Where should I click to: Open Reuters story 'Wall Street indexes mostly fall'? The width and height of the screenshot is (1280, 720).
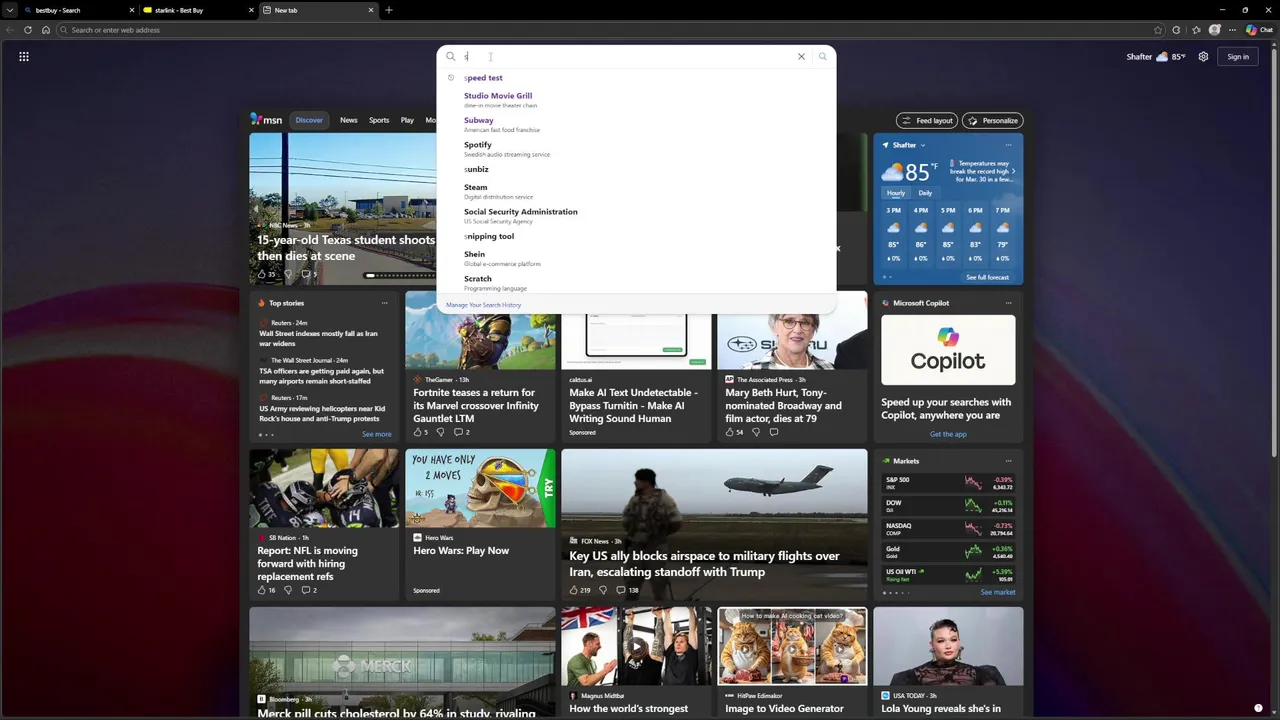(318, 339)
